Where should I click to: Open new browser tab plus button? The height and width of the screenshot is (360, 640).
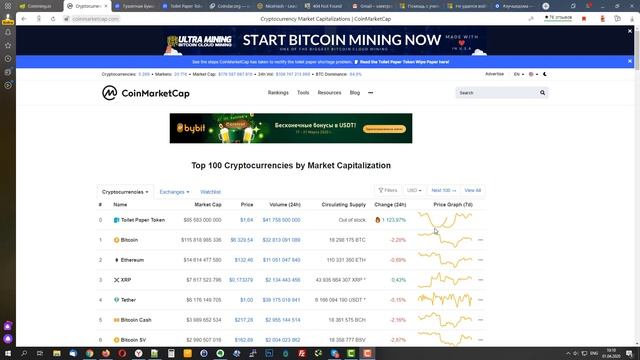[x=546, y=6]
